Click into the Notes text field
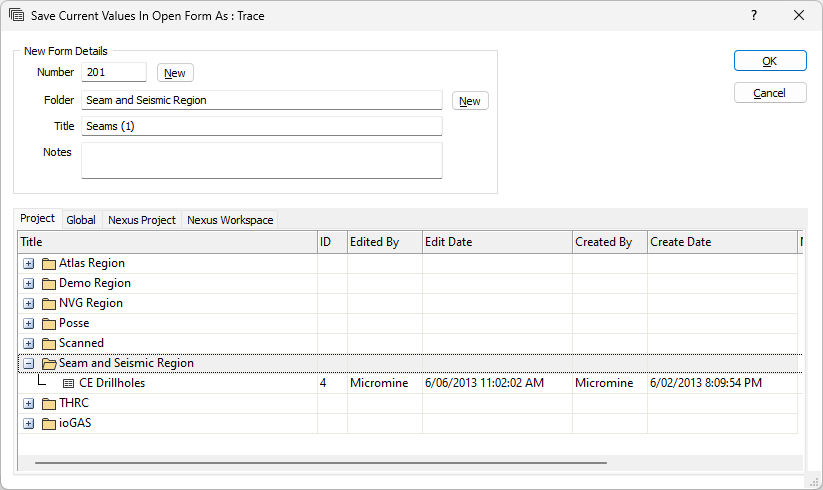The image size is (823, 490). click(261, 160)
